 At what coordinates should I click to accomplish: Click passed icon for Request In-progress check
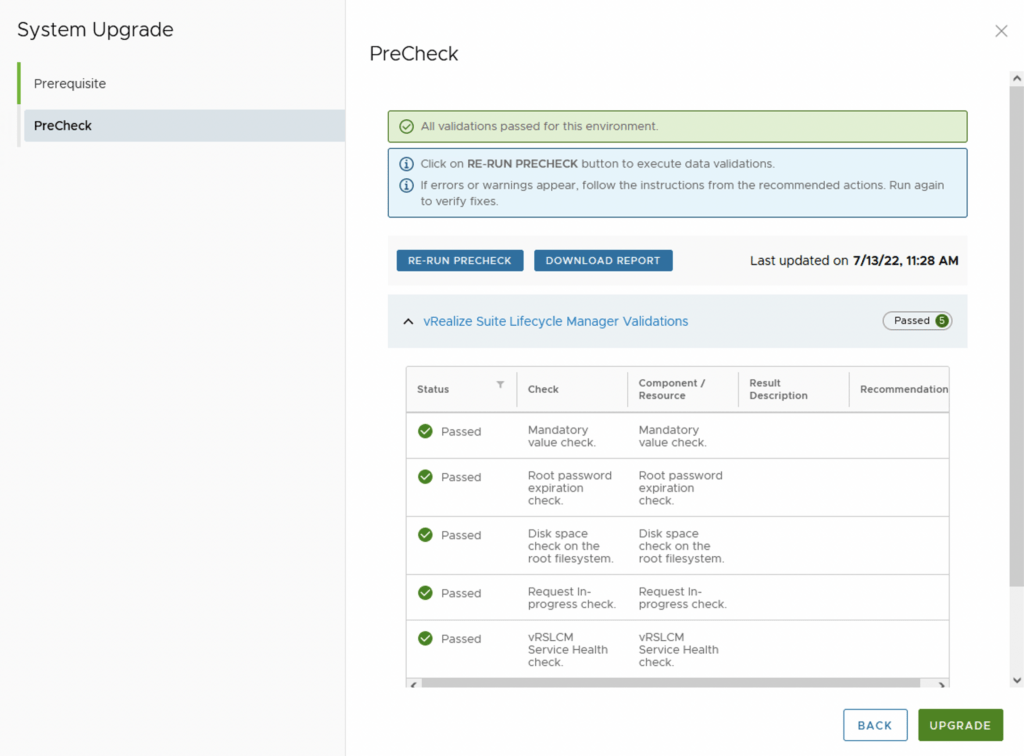click(x=425, y=593)
